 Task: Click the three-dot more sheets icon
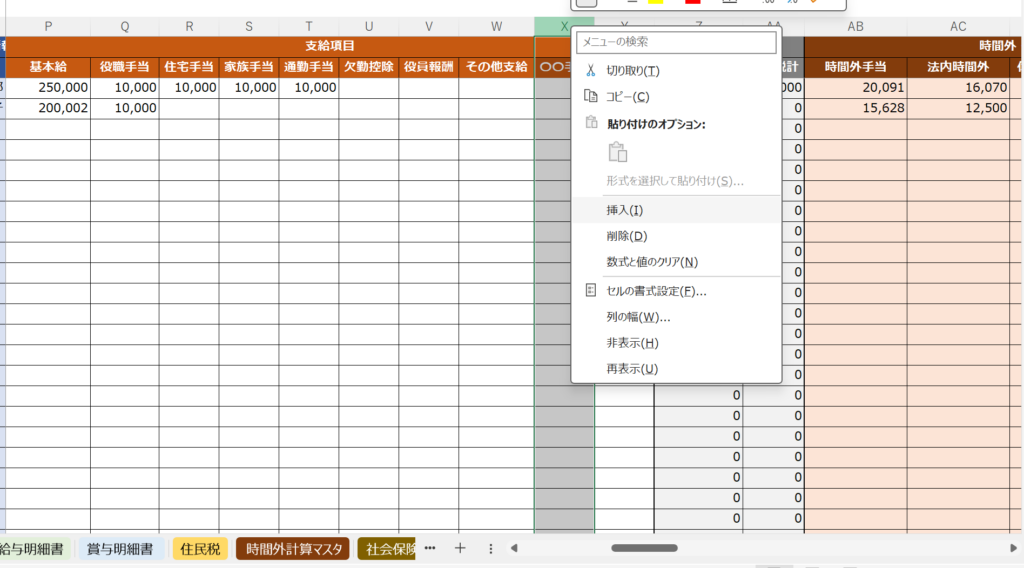(x=430, y=548)
